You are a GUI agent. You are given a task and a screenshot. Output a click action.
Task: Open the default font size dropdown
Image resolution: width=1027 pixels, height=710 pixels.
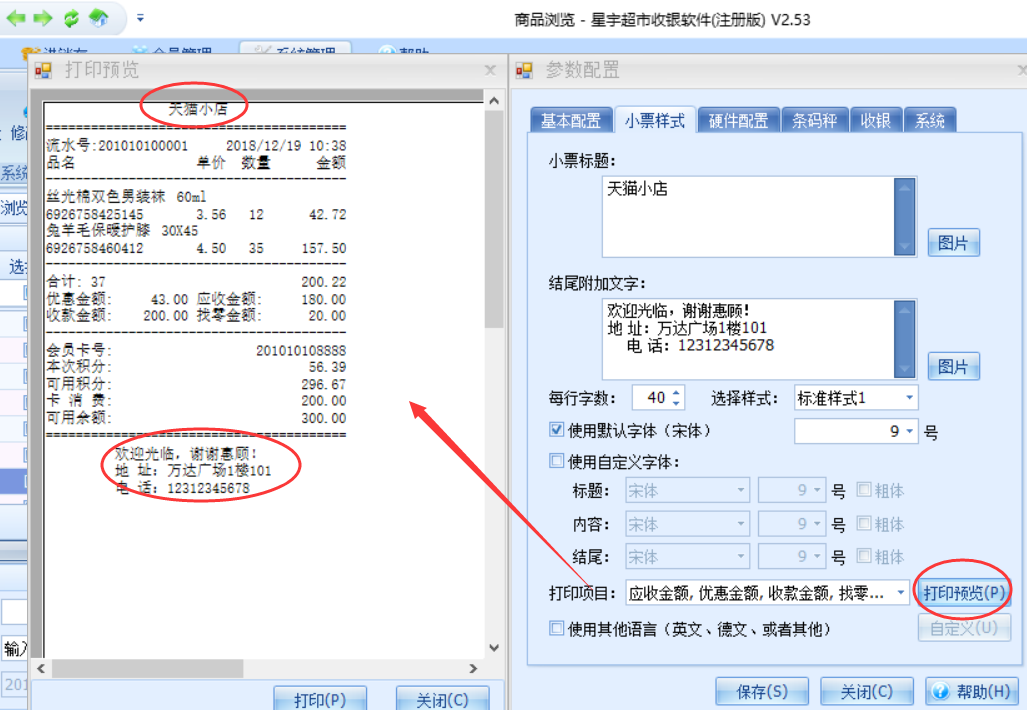[909, 432]
